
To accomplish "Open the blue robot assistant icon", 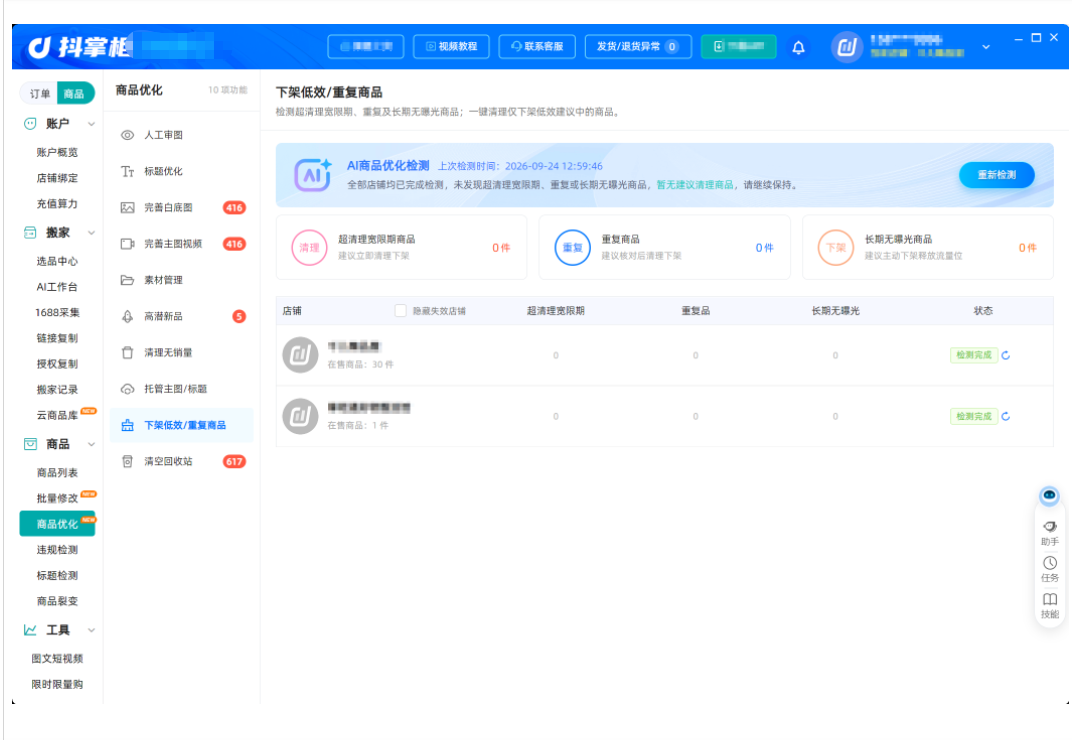I will (1049, 495).
